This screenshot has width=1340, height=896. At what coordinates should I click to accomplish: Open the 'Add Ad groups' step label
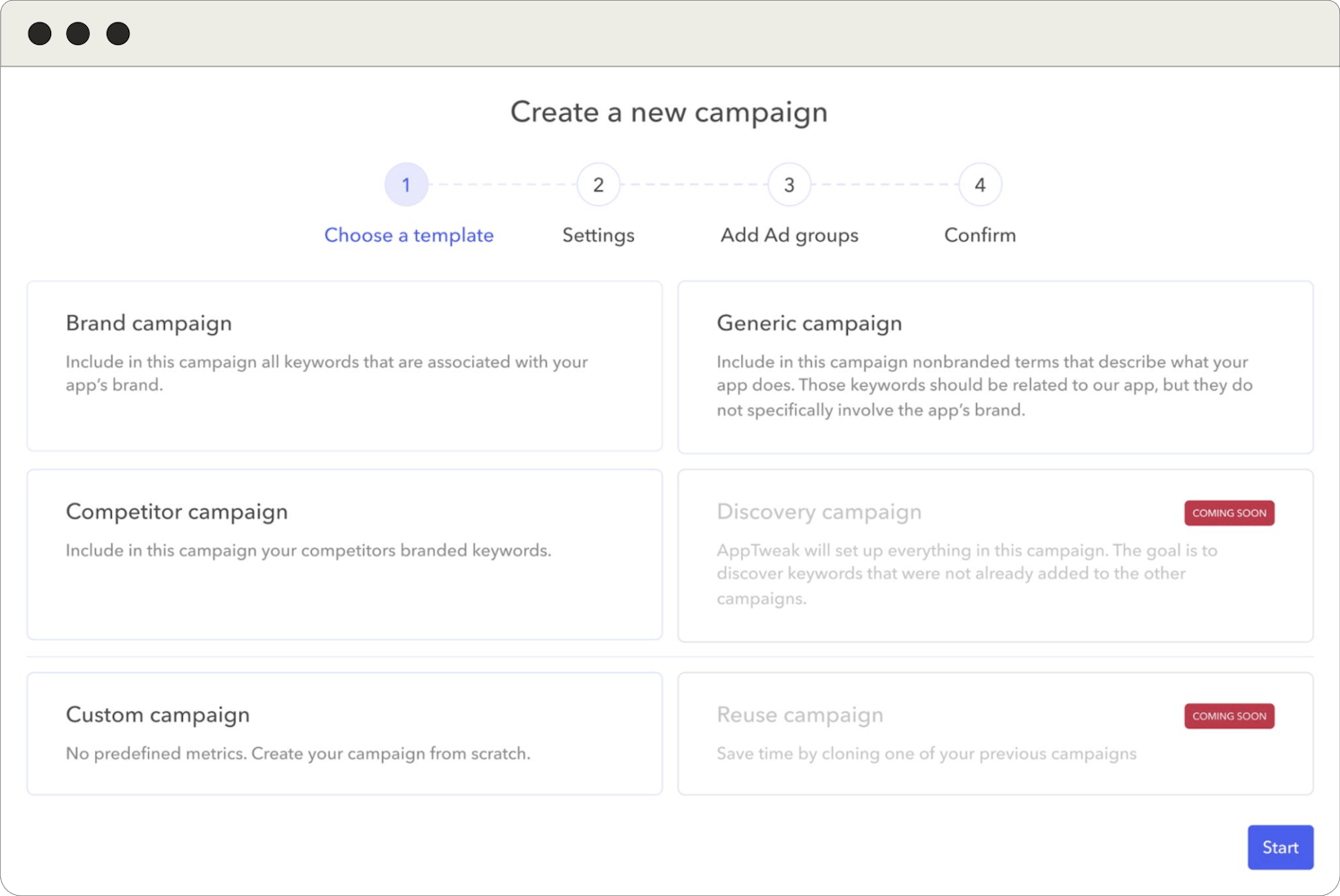[789, 235]
